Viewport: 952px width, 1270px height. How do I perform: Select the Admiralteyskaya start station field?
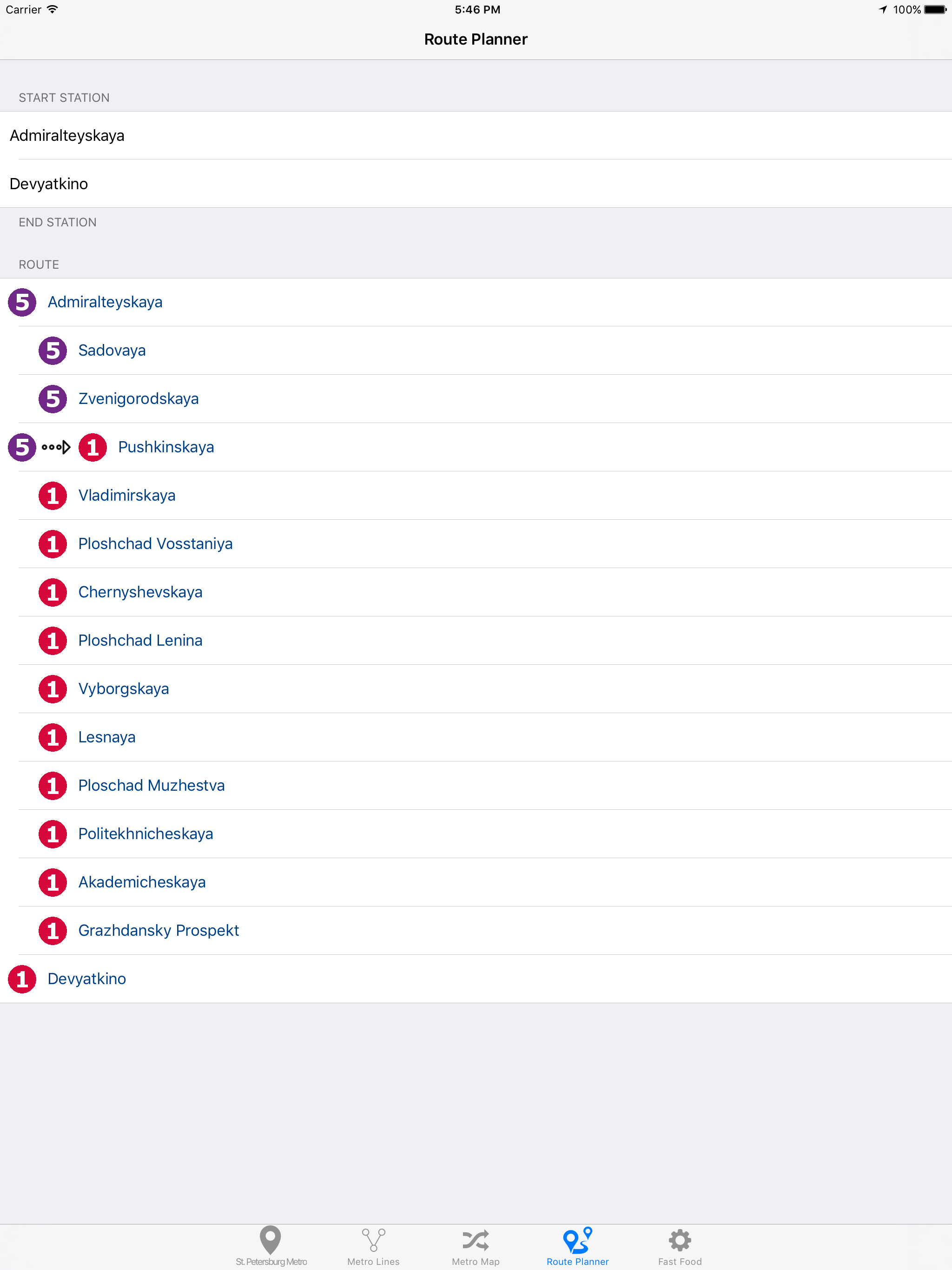click(x=476, y=135)
